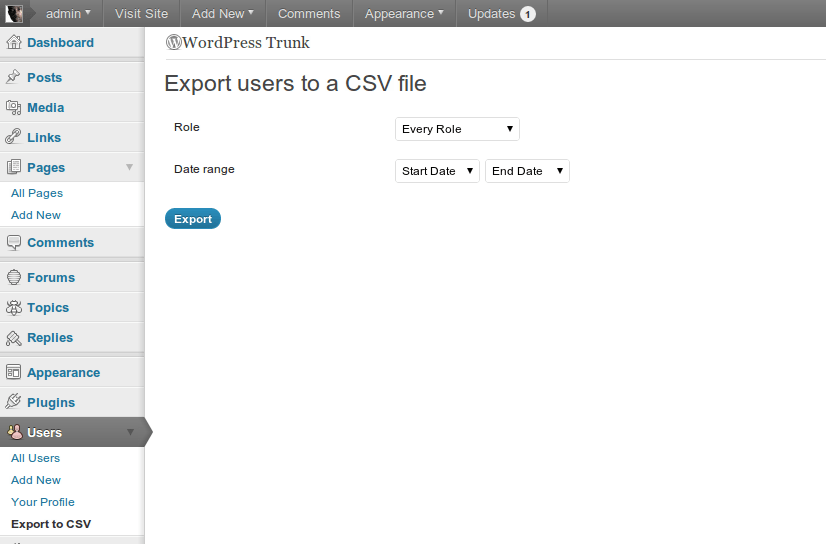Click the Dashboard house icon

[x=14, y=43]
